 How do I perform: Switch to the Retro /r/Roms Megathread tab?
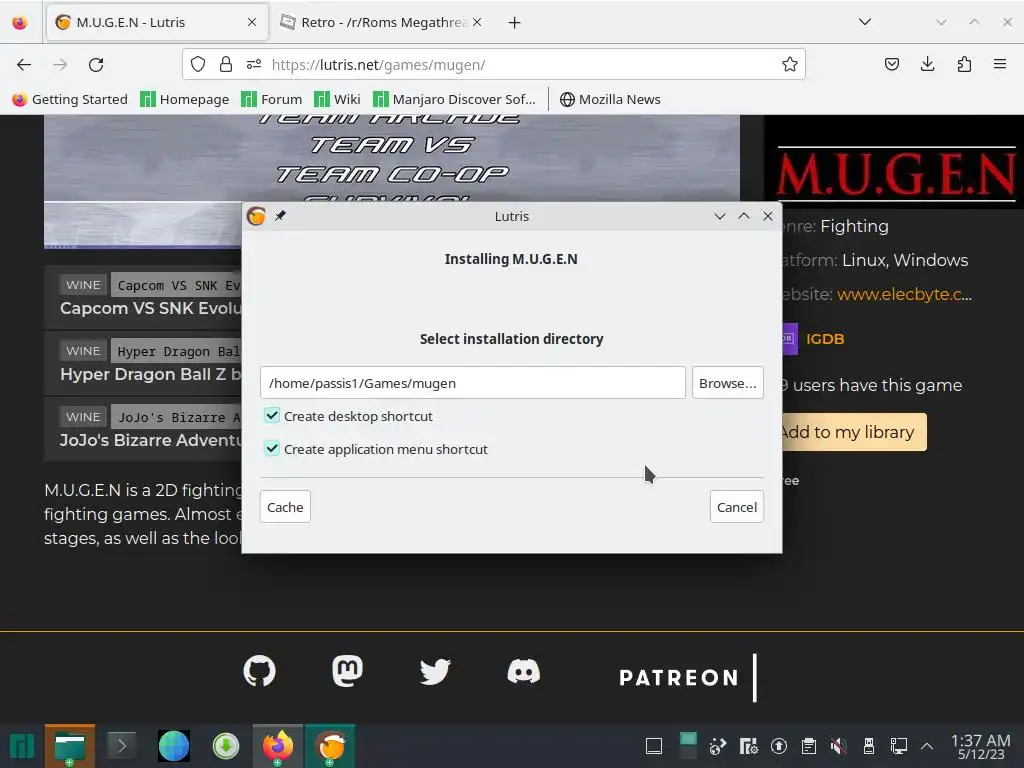[x=383, y=22]
